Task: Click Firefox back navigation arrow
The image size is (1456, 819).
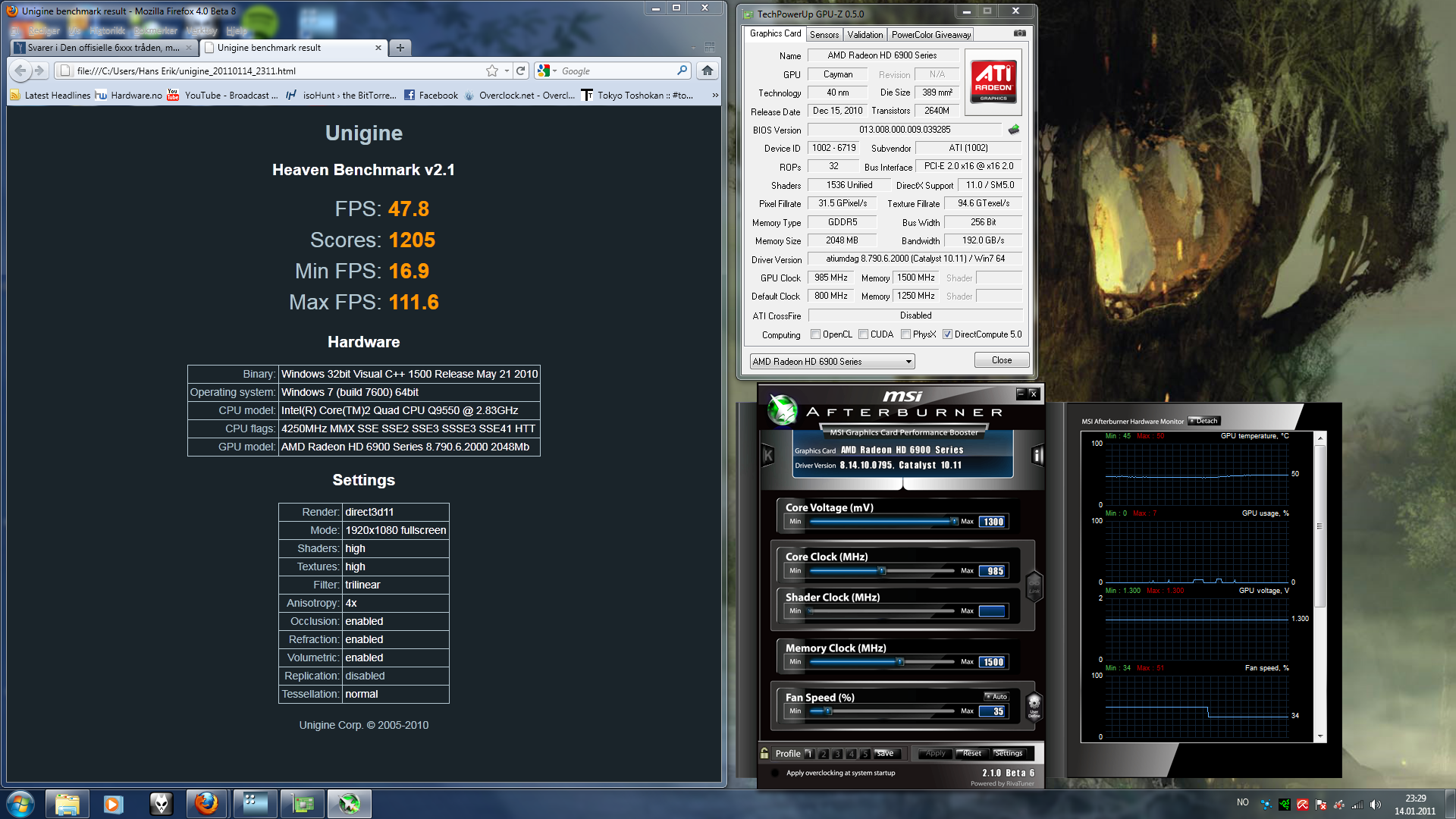Action: [20, 71]
